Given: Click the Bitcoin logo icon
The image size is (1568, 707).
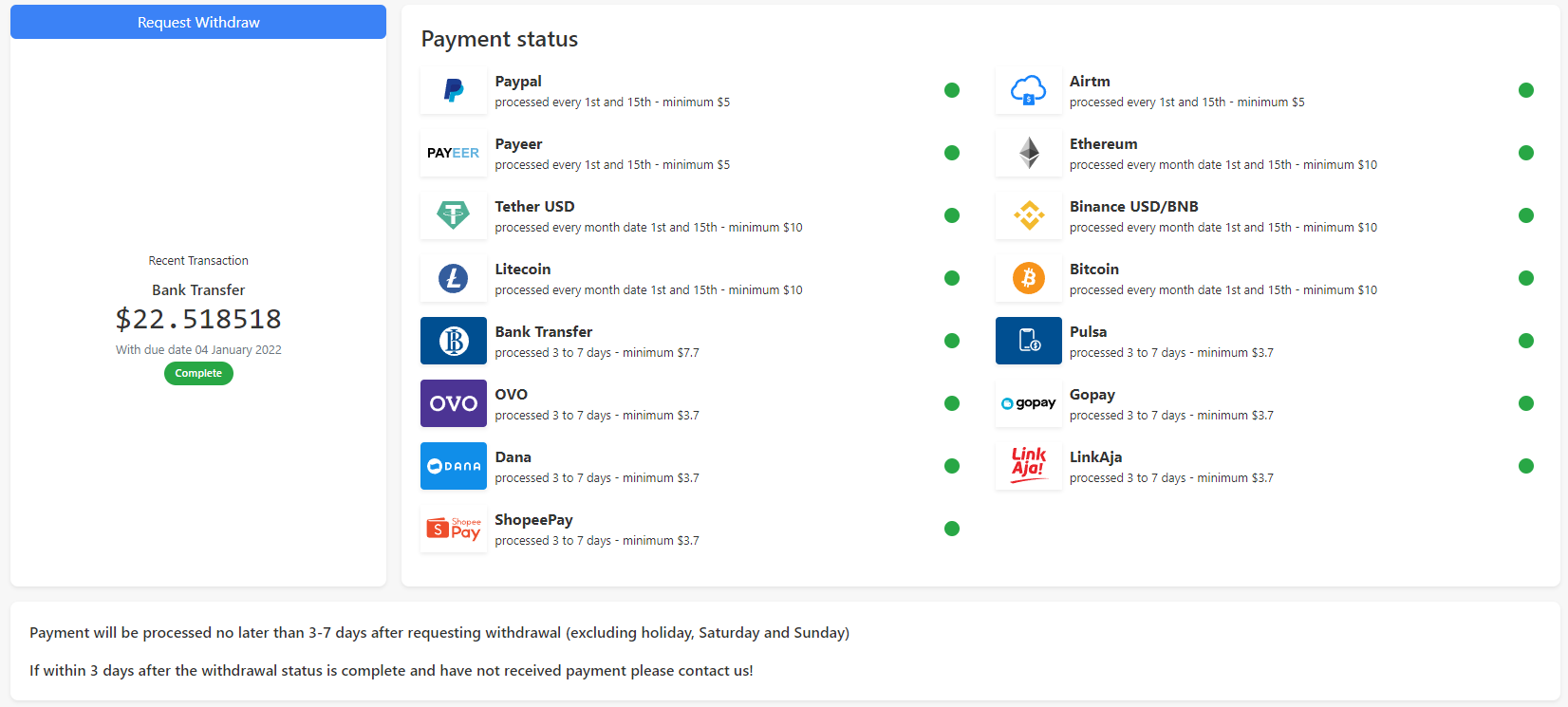Looking at the screenshot, I should pos(1029,278).
